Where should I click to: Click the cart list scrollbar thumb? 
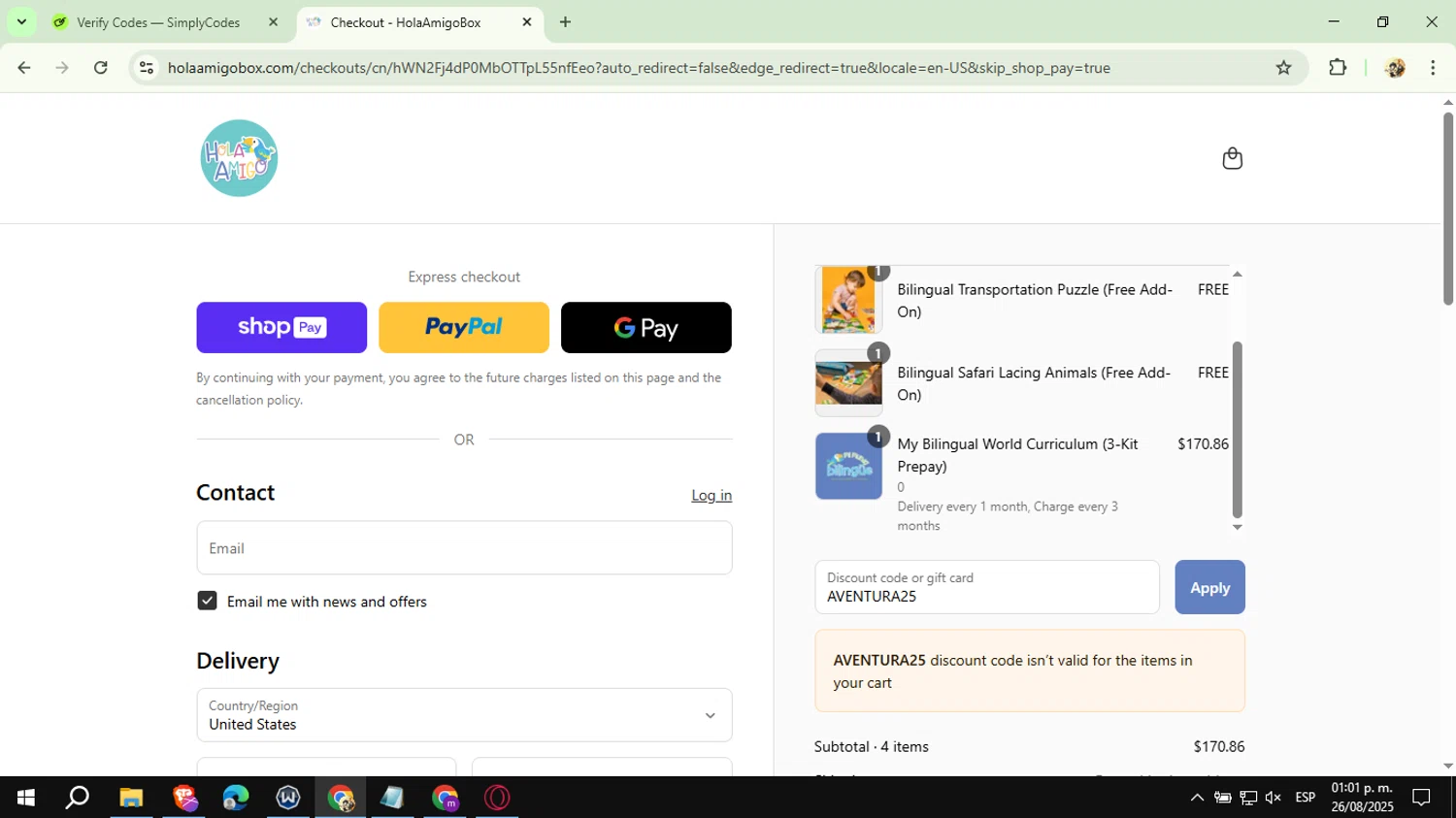(x=1237, y=430)
